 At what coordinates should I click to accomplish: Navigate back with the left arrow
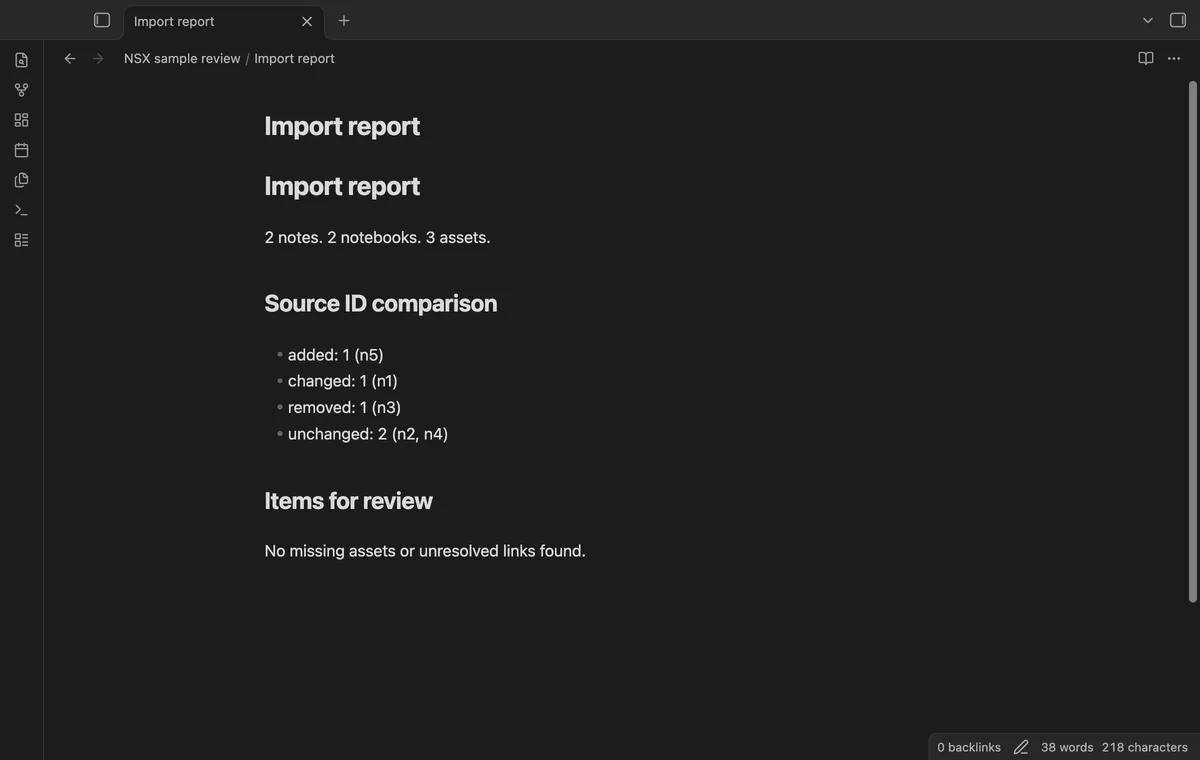(70, 59)
